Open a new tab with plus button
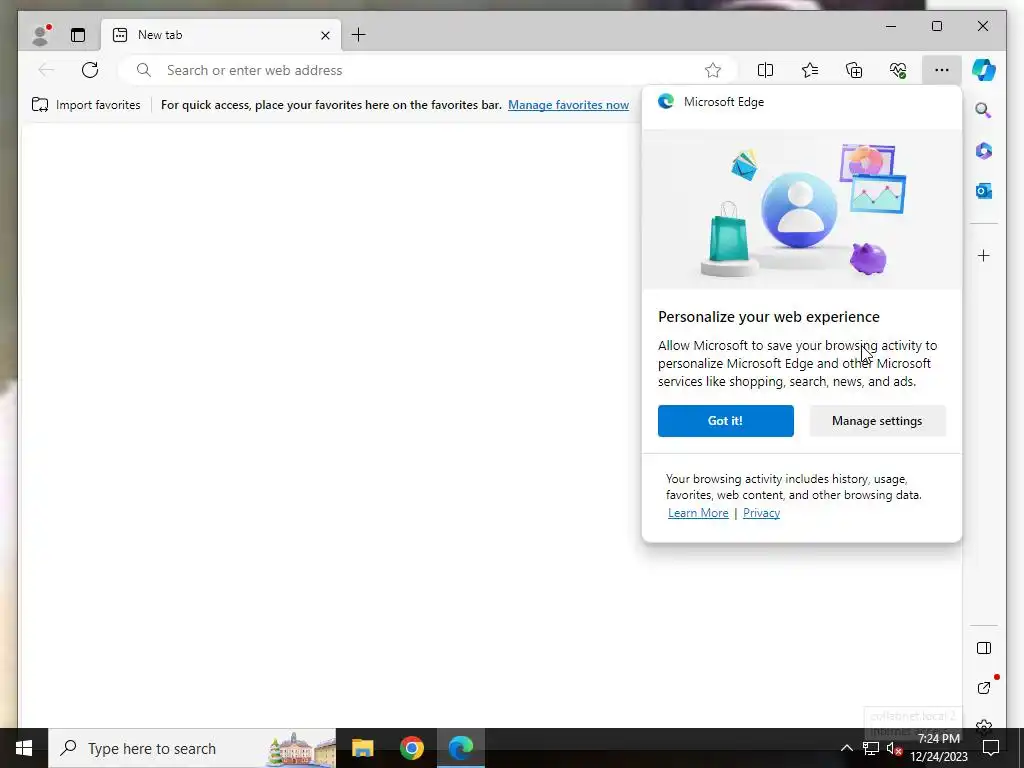The width and height of the screenshot is (1024, 768). (x=359, y=35)
